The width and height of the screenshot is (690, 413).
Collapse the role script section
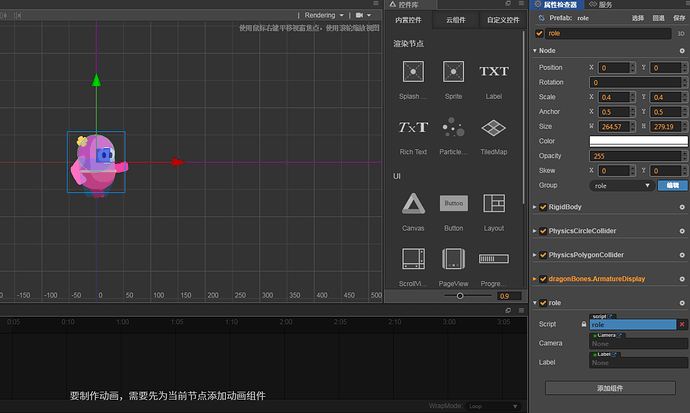[535, 303]
